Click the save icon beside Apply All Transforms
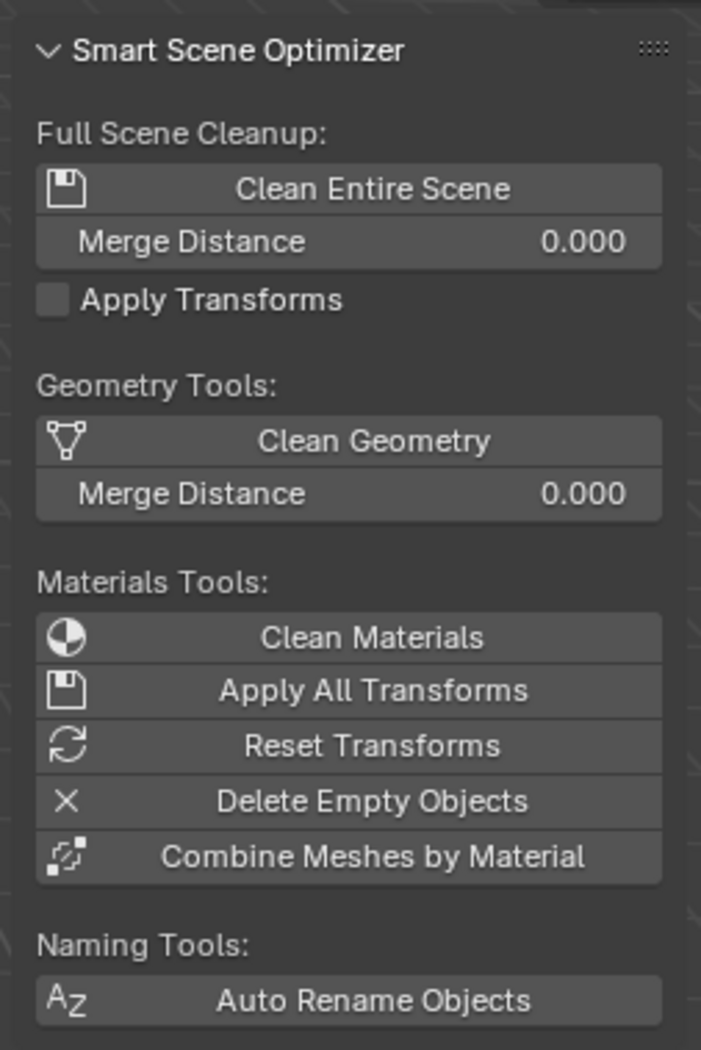Screen dimensions: 701x1050 pos(67,691)
